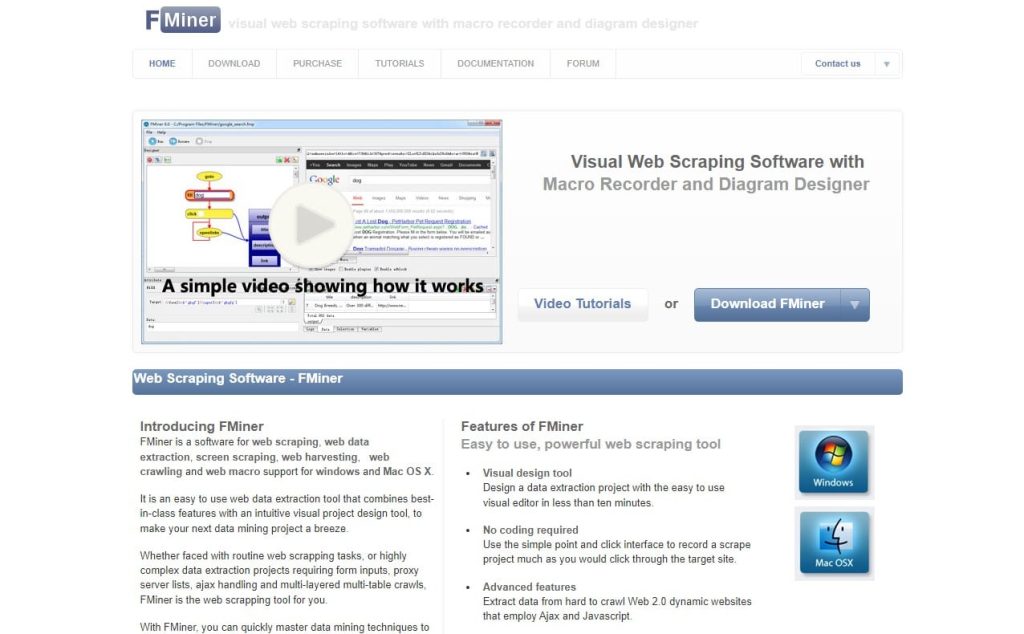Expand the Contact us dropdown arrow
This screenshot has width=1024, height=634.
click(x=886, y=64)
